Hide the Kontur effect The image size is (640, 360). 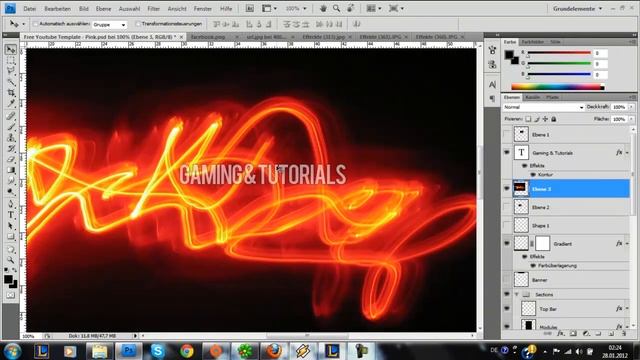pos(533,175)
